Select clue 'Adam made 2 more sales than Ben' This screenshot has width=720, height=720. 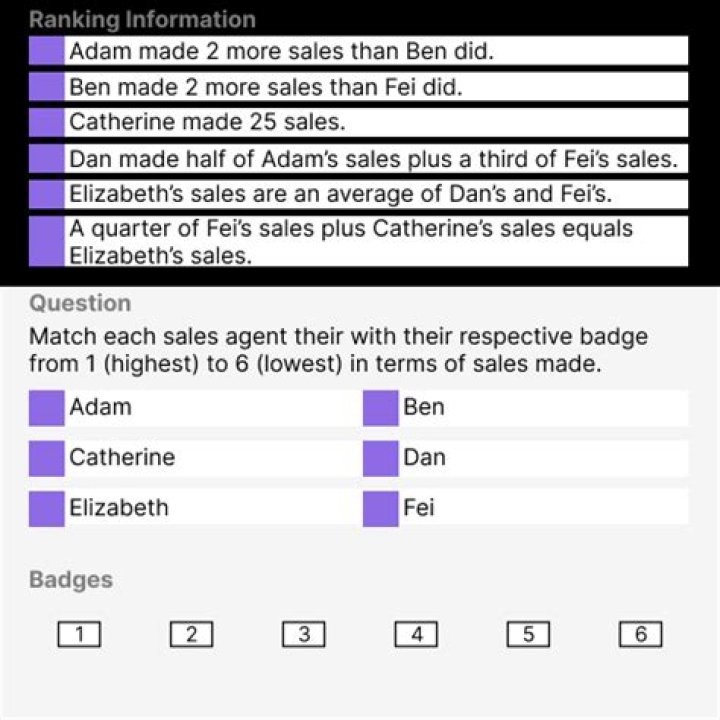pyautogui.click(x=358, y=51)
